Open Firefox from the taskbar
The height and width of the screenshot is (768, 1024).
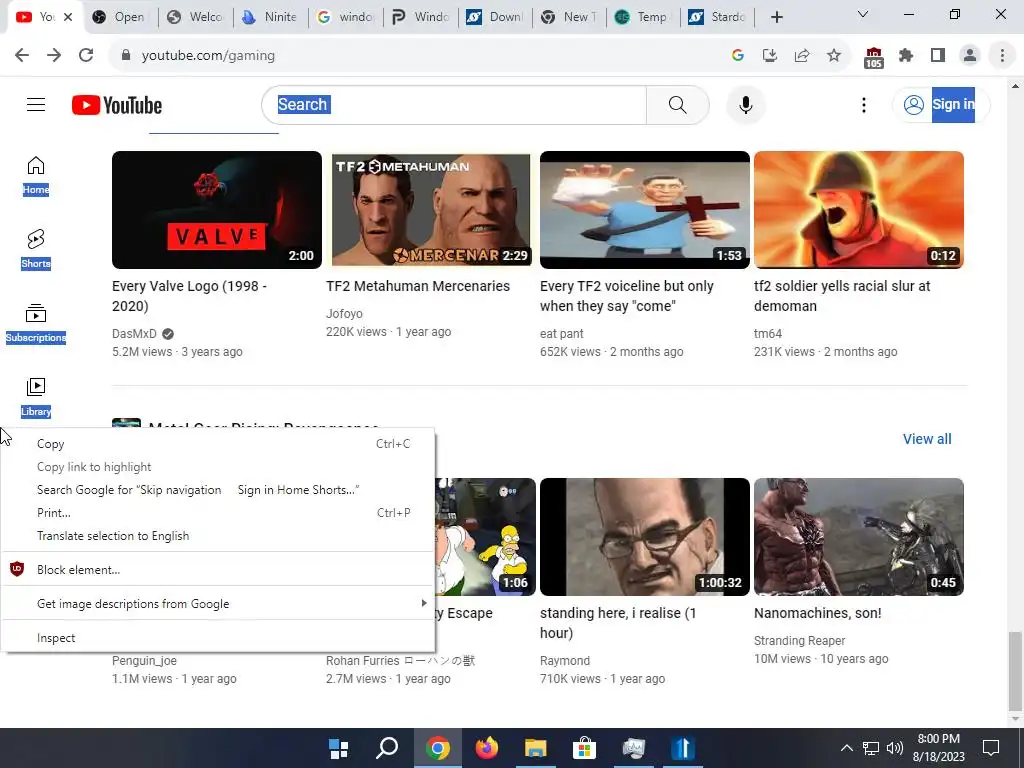pos(487,748)
